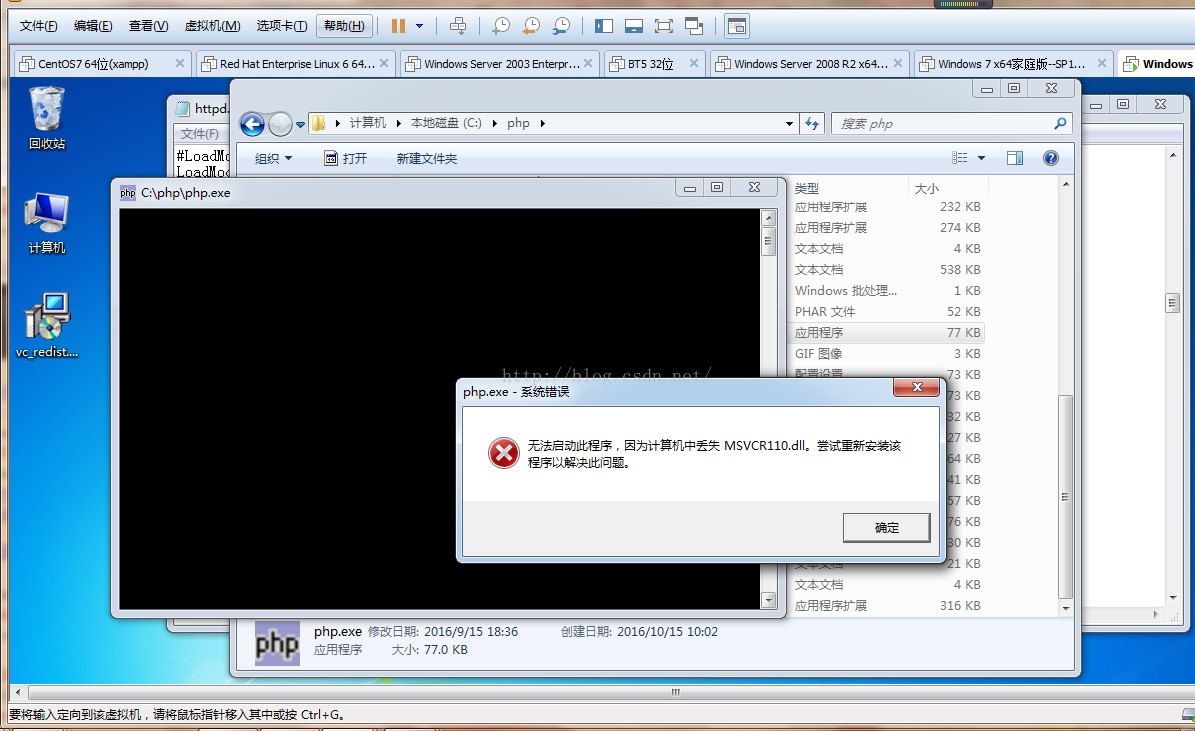
Task: Switch to Unity mode
Action: pyautogui.click(x=694, y=26)
